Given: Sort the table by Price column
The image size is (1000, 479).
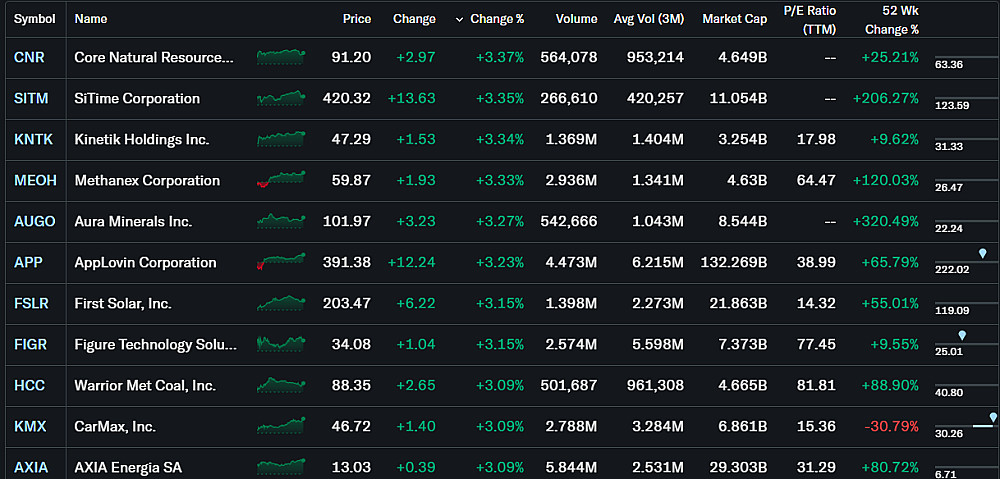Looking at the screenshot, I should (356, 19).
